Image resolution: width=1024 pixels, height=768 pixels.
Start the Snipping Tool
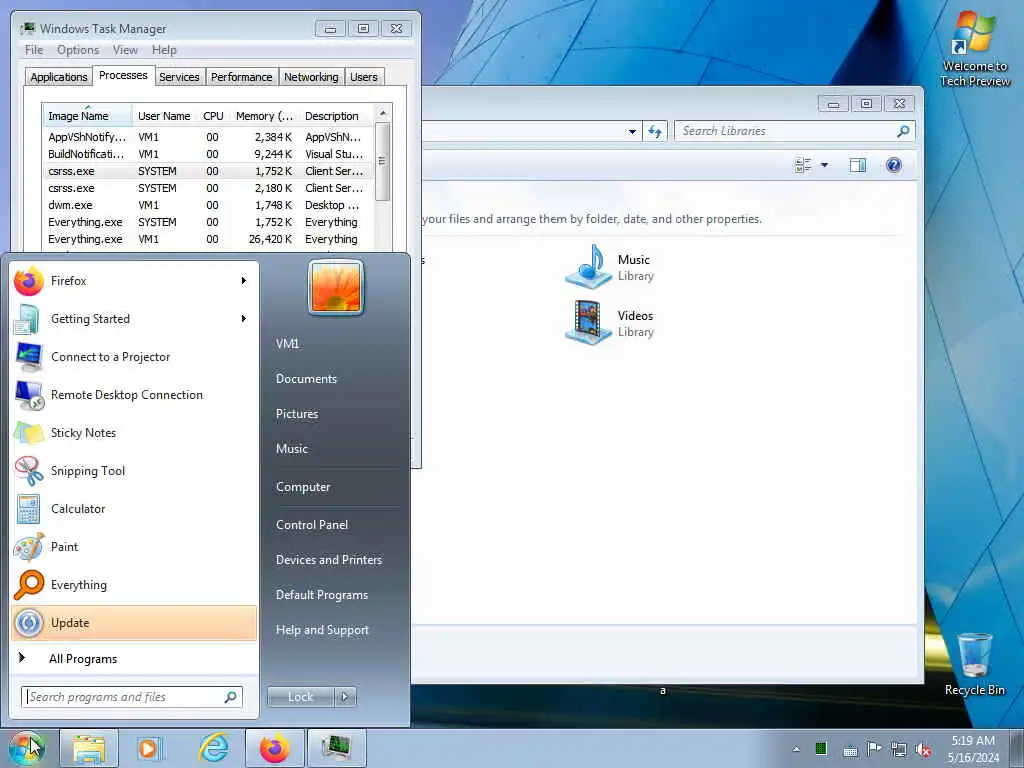(134, 471)
